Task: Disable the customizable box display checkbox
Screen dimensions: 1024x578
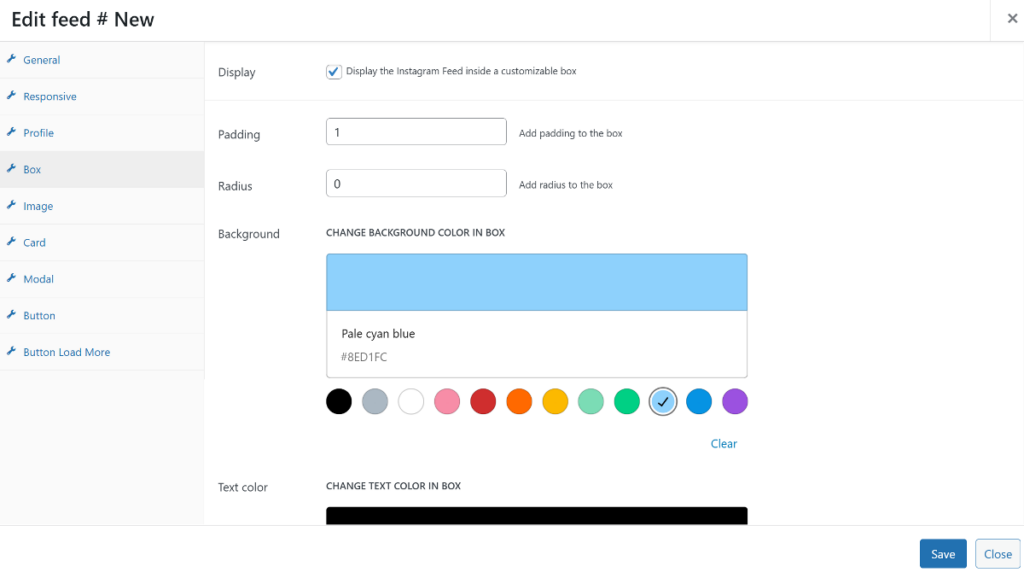Action: point(333,71)
